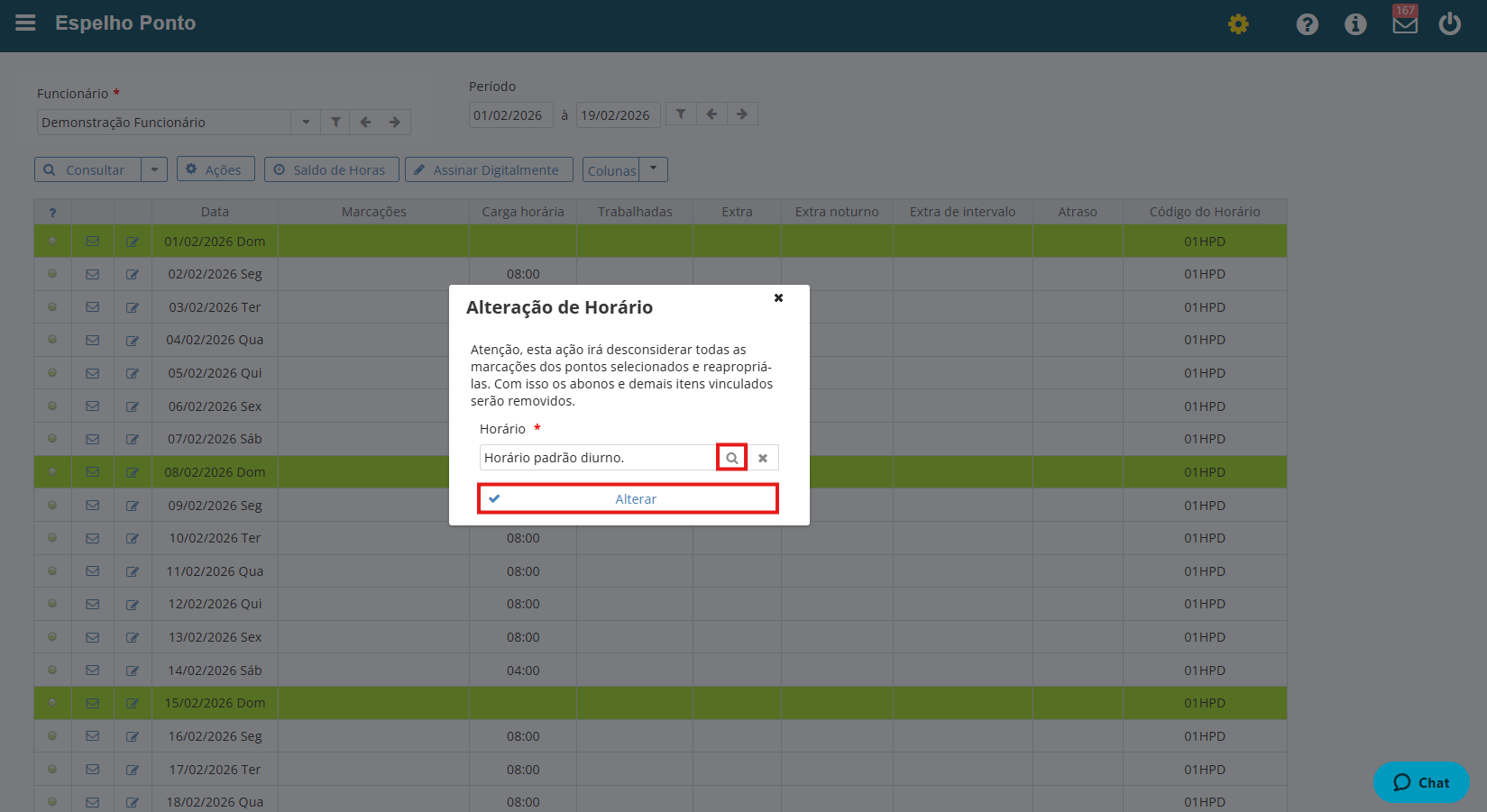The height and width of the screenshot is (812, 1487).
Task: Click the Demonstração Funcionário combo field
Action: pyautogui.click(x=164, y=123)
